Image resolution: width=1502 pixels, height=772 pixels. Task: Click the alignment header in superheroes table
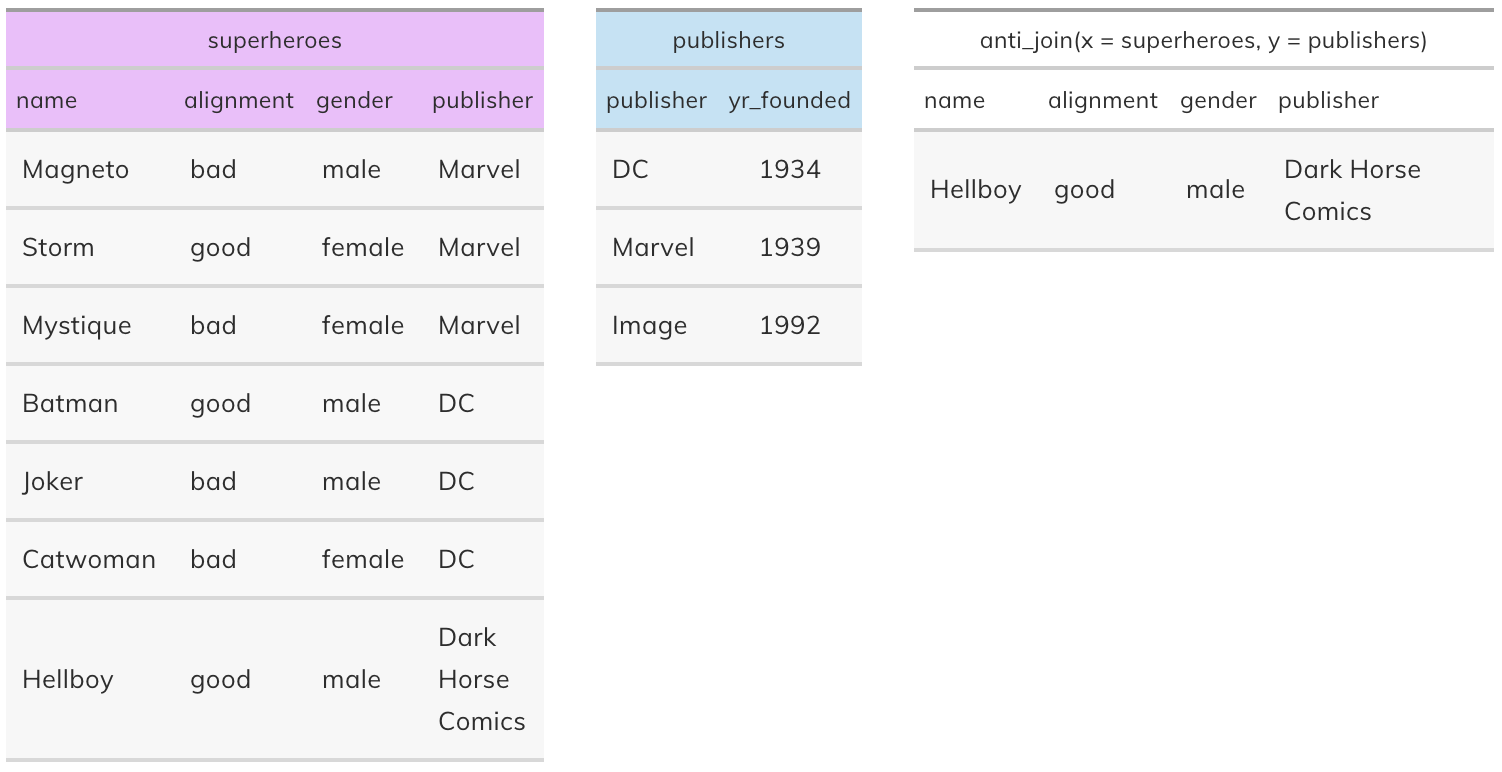click(239, 100)
